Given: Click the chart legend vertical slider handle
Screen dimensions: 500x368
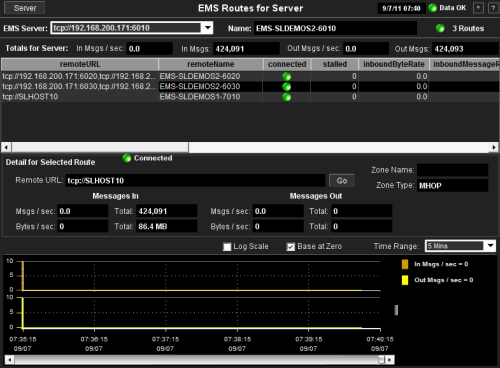Looking at the screenshot, I should [396, 310].
